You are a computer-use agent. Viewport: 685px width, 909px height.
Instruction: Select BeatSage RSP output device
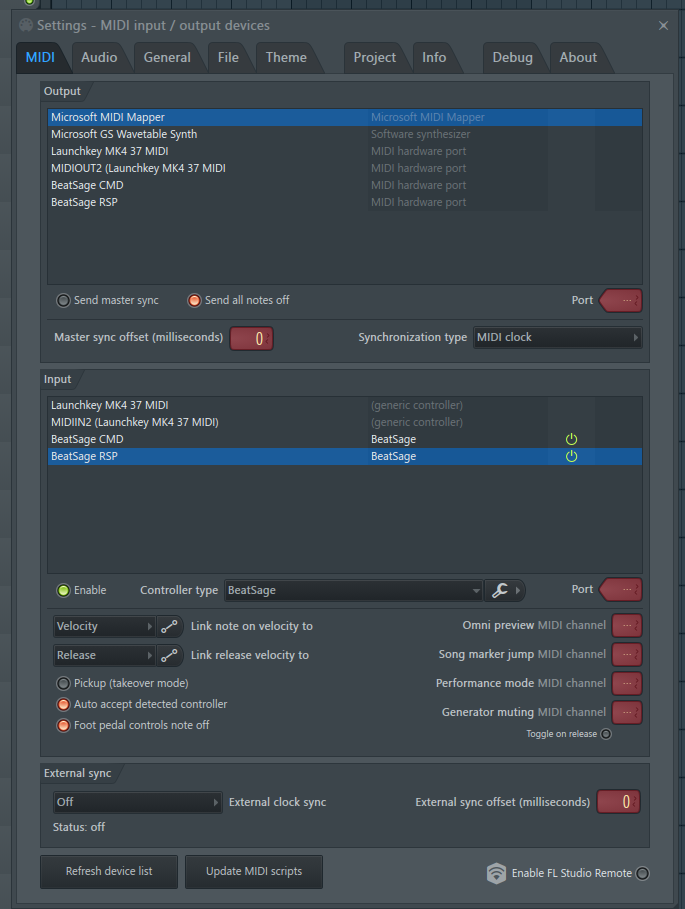pyautogui.click(x=345, y=202)
